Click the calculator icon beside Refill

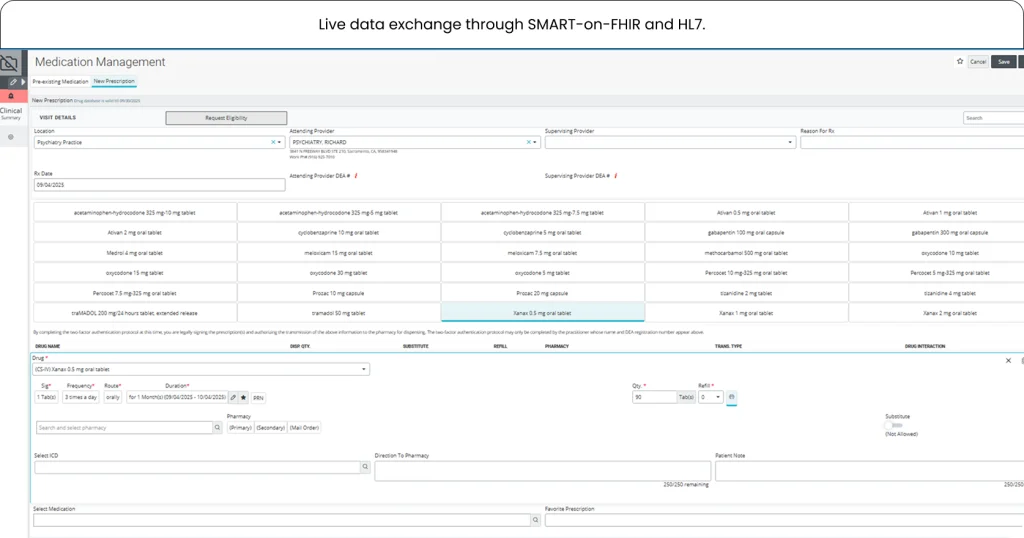[731, 397]
